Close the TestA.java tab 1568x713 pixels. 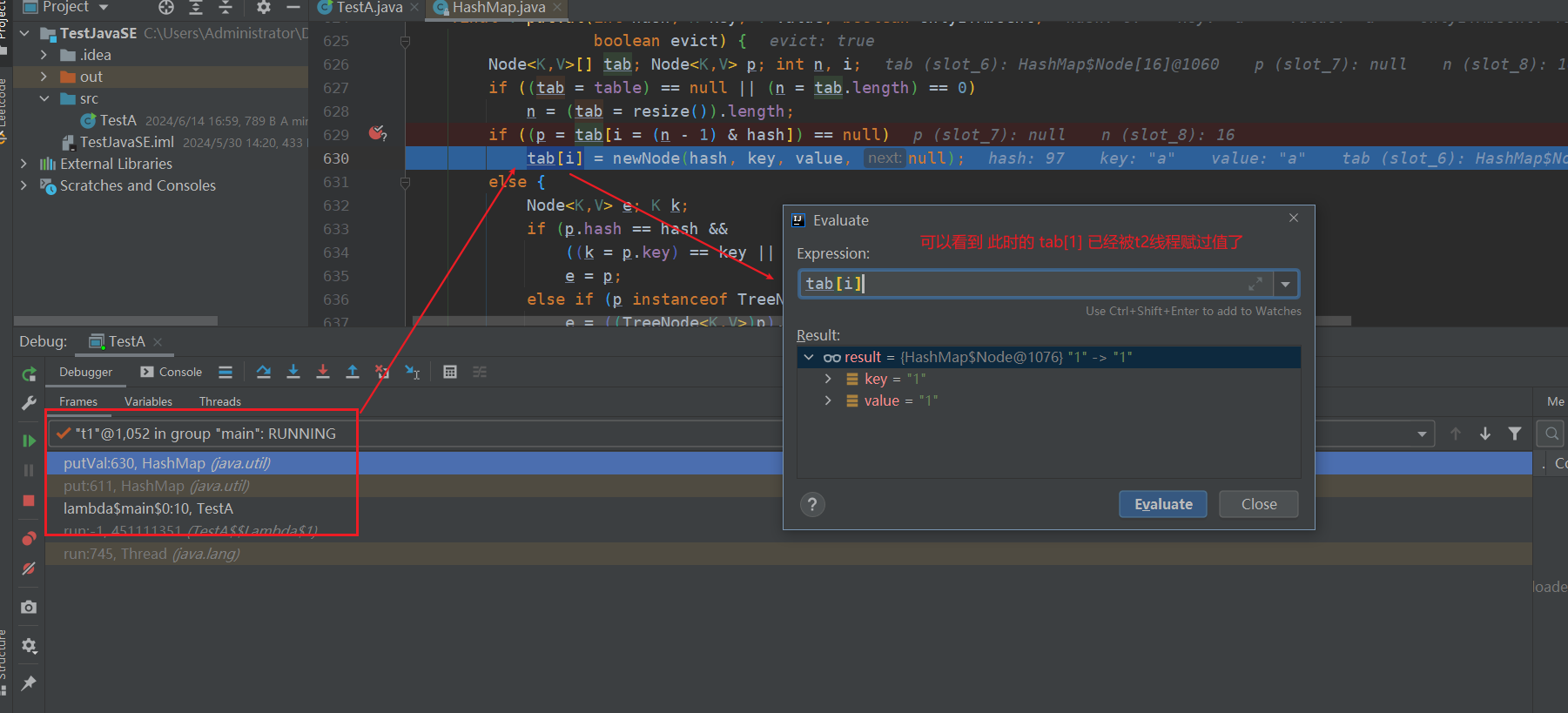(414, 7)
